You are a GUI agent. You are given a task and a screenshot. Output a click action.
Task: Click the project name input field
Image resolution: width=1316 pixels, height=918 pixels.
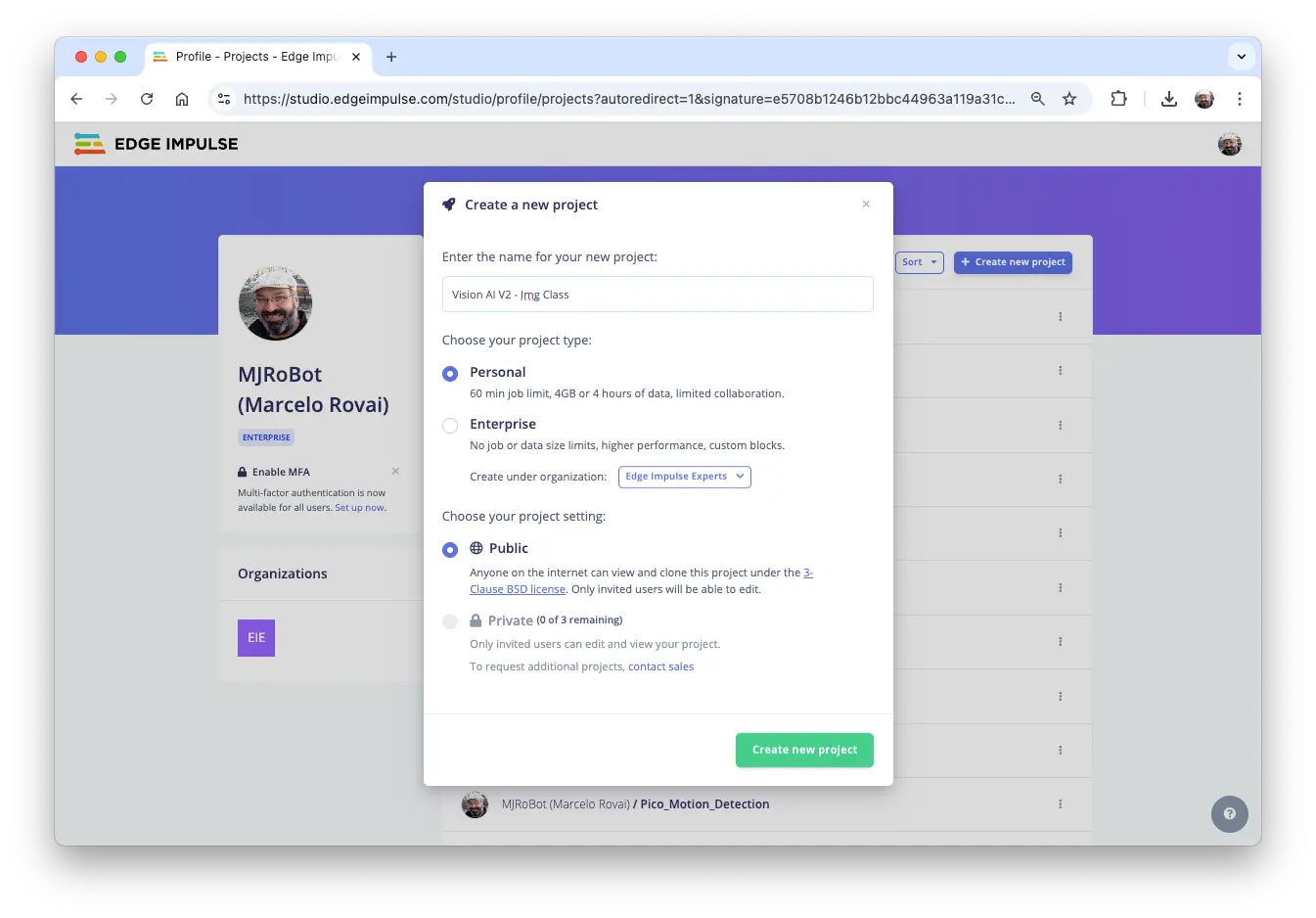click(658, 295)
